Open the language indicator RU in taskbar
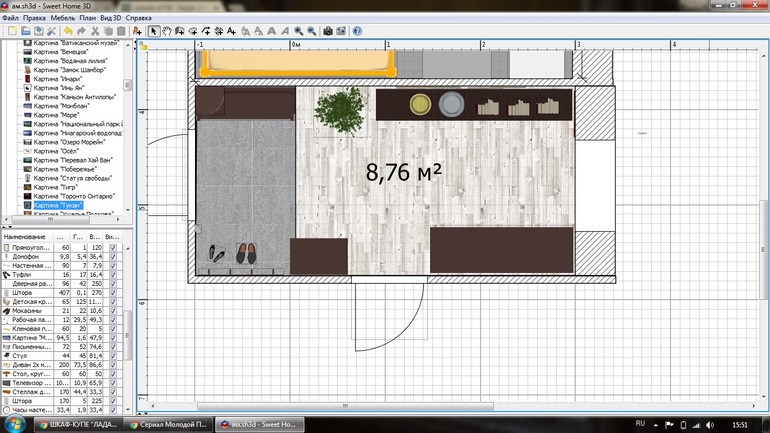Viewport: 770px width, 433px height. coord(641,424)
